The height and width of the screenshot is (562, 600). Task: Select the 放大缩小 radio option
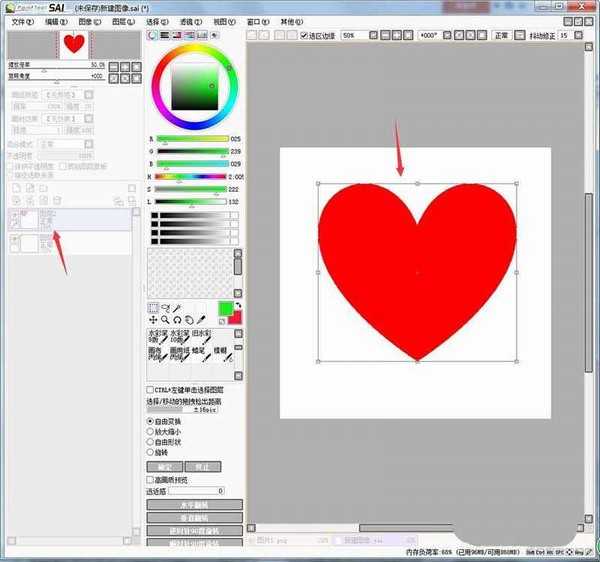point(151,431)
